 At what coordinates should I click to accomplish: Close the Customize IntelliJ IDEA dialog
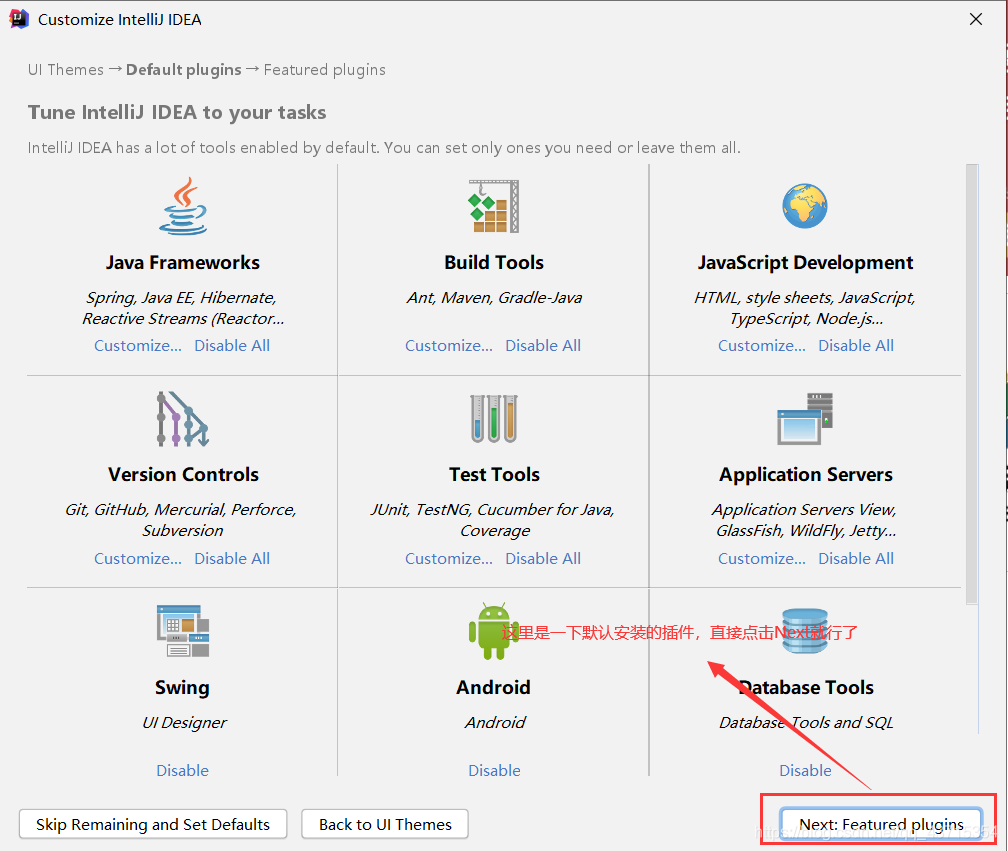click(x=976, y=19)
